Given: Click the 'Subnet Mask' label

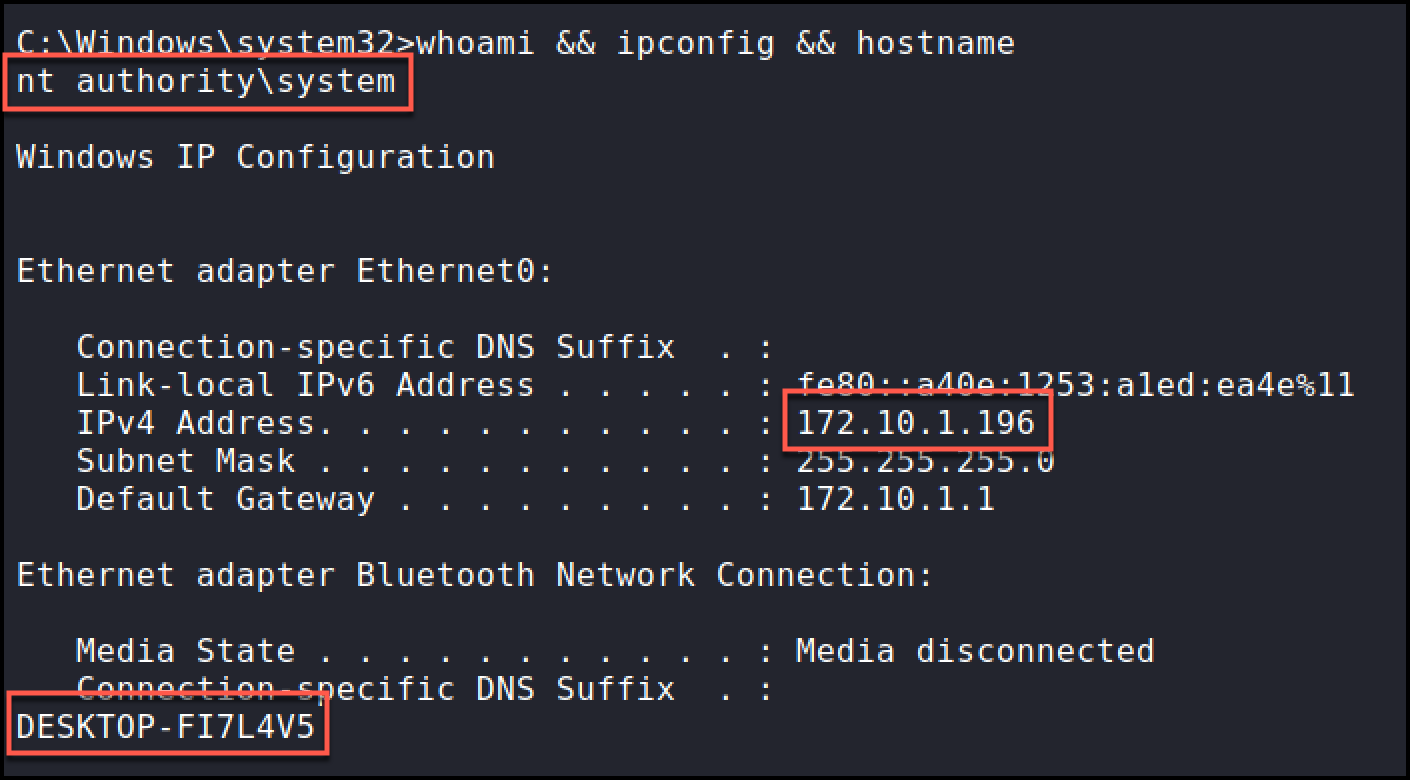Looking at the screenshot, I should 185,462.
